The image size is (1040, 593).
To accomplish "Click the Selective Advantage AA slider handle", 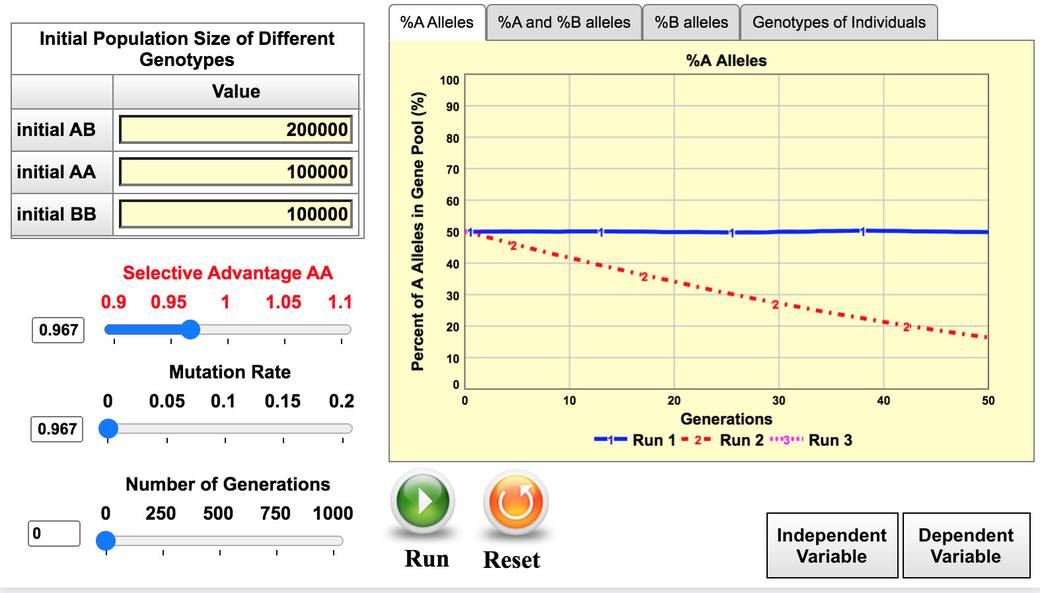I will [x=190, y=329].
